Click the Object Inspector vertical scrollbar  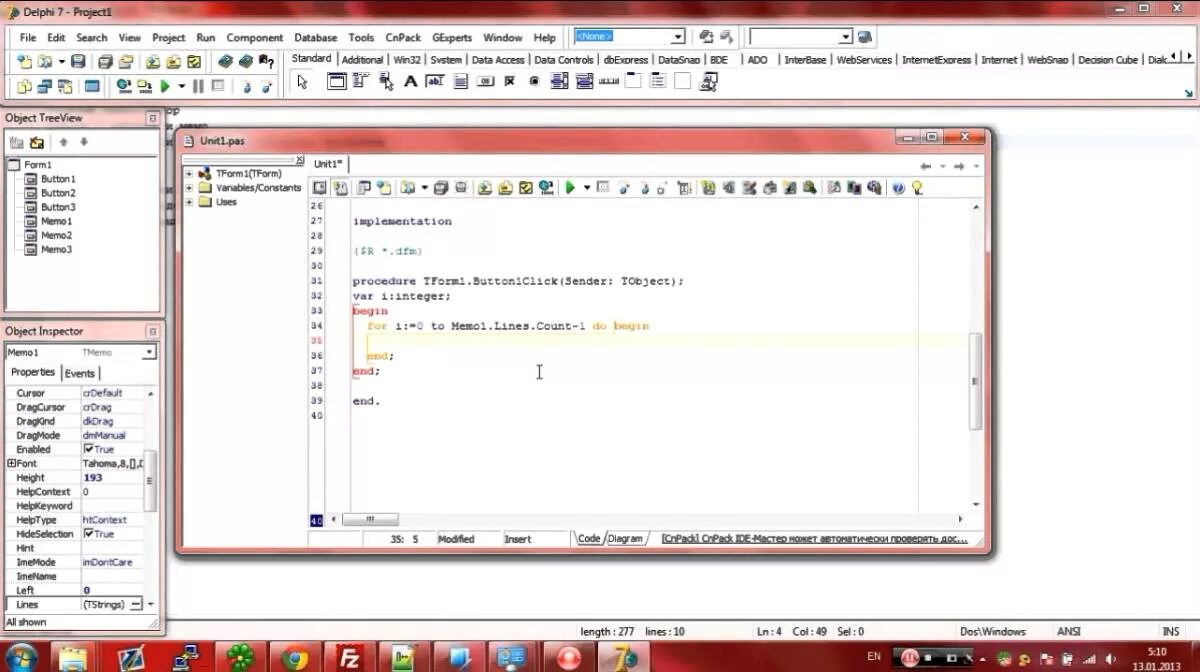coord(150,482)
